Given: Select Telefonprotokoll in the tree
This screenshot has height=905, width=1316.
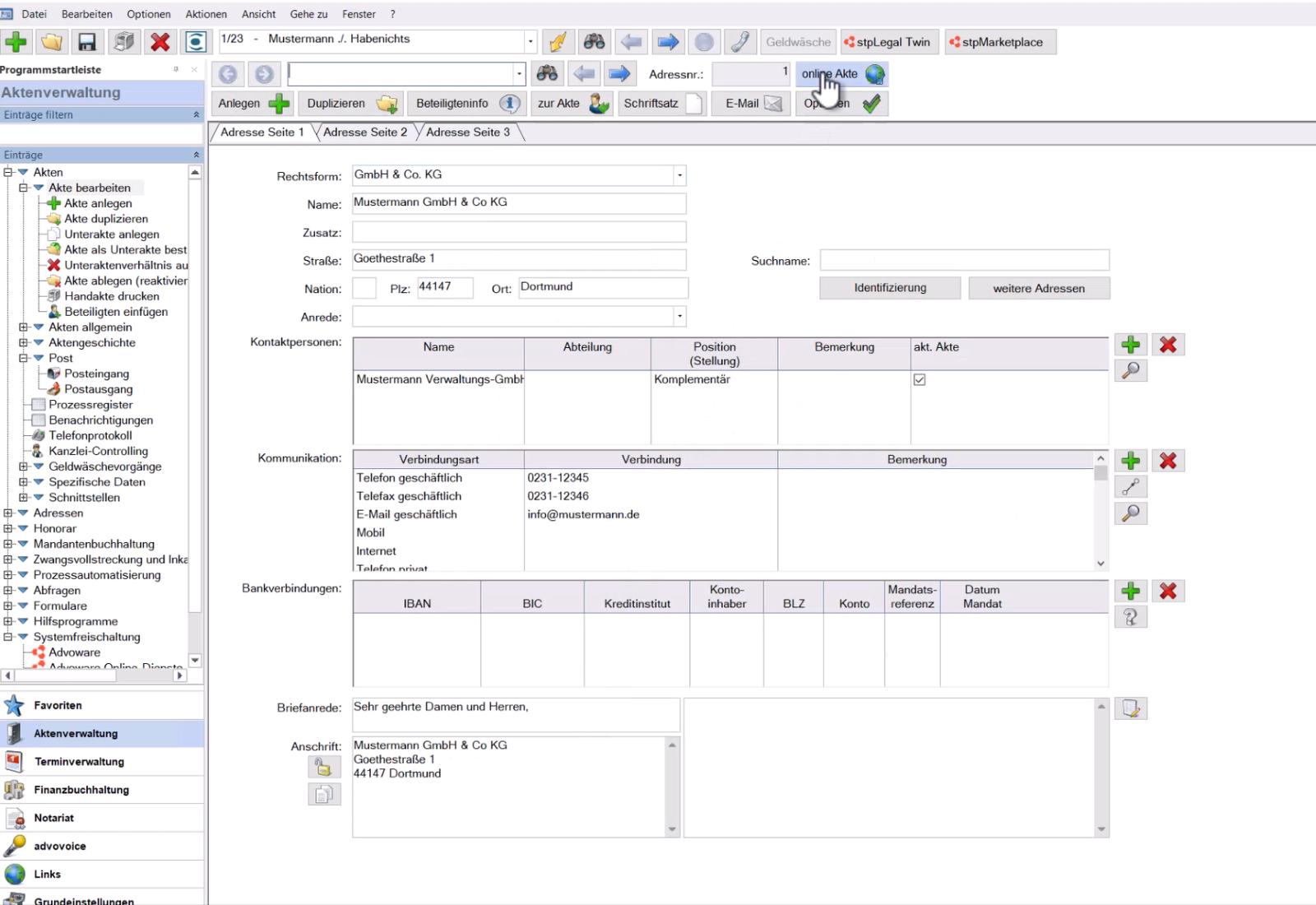Looking at the screenshot, I should coord(90,435).
